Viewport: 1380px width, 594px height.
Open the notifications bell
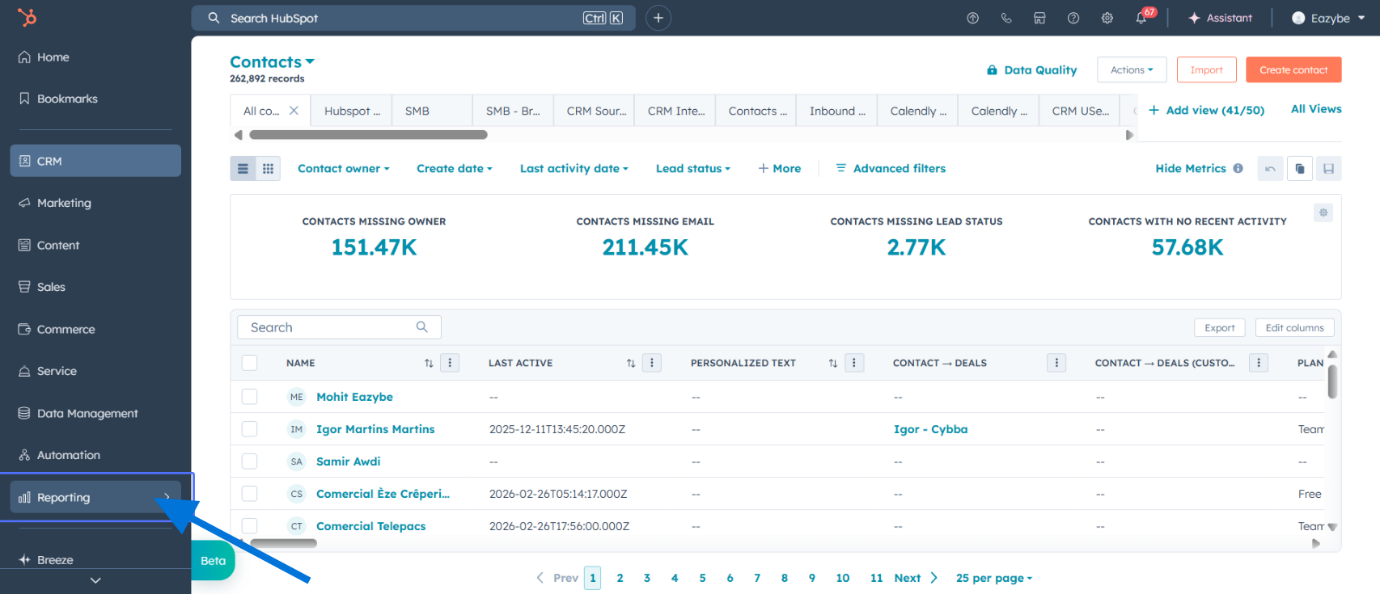coord(1141,18)
